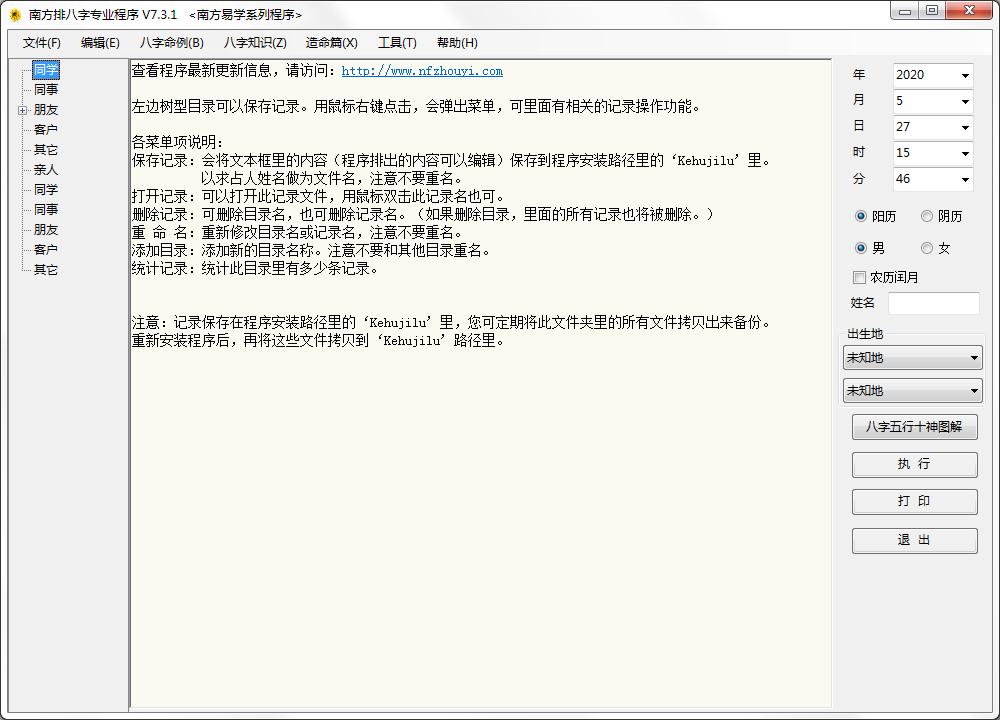
Task: Select the 阳历 radio button
Action: (861, 216)
